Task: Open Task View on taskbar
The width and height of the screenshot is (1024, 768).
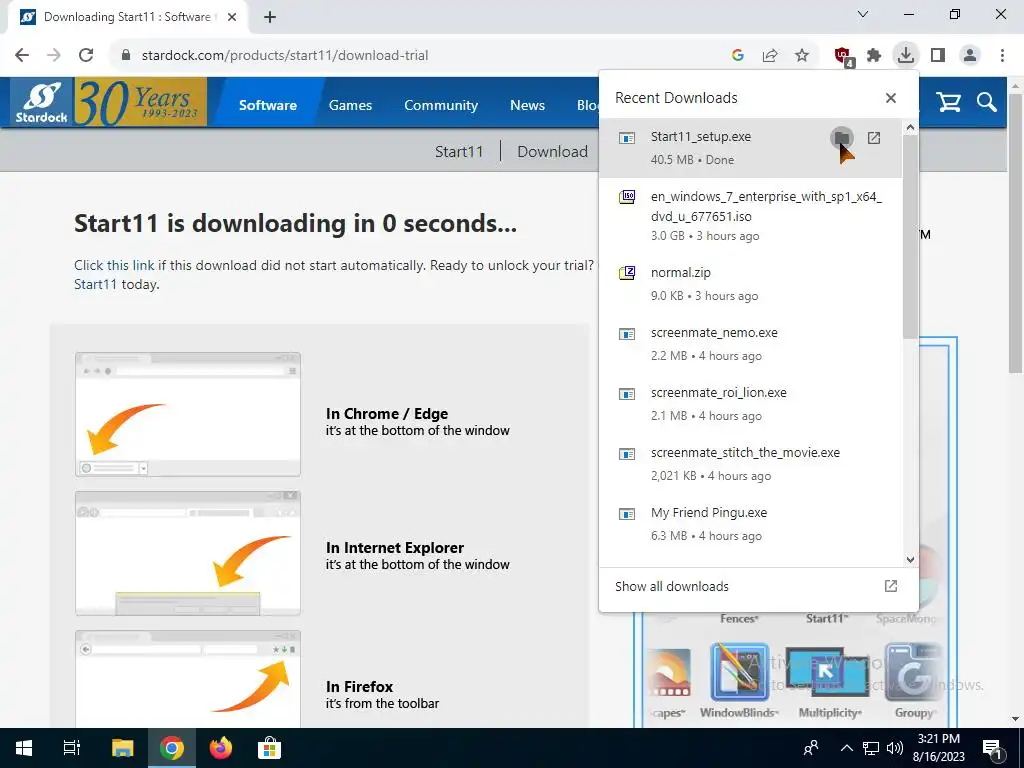Action: point(72,748)
